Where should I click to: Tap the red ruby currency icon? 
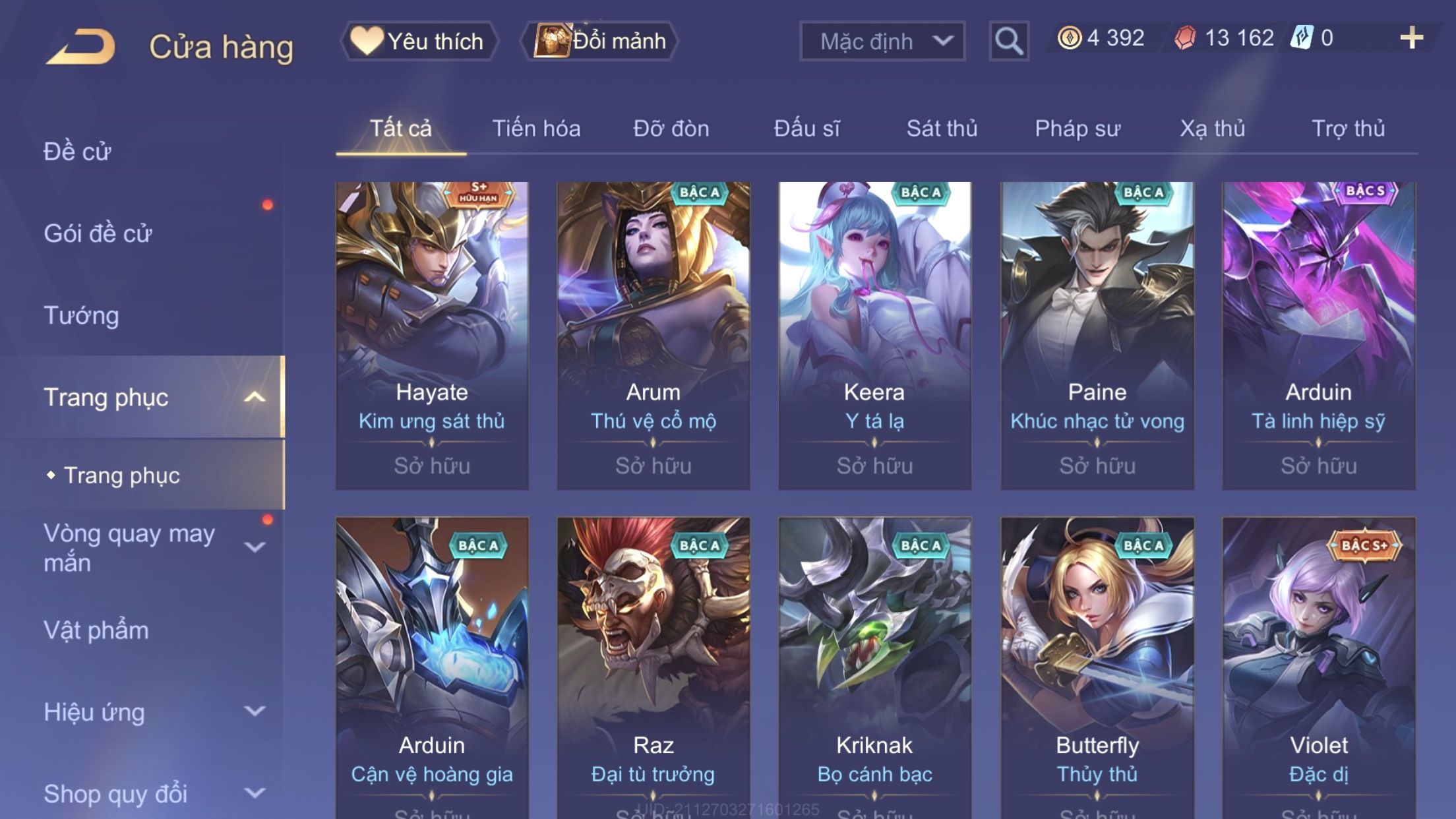(1185, 38)
